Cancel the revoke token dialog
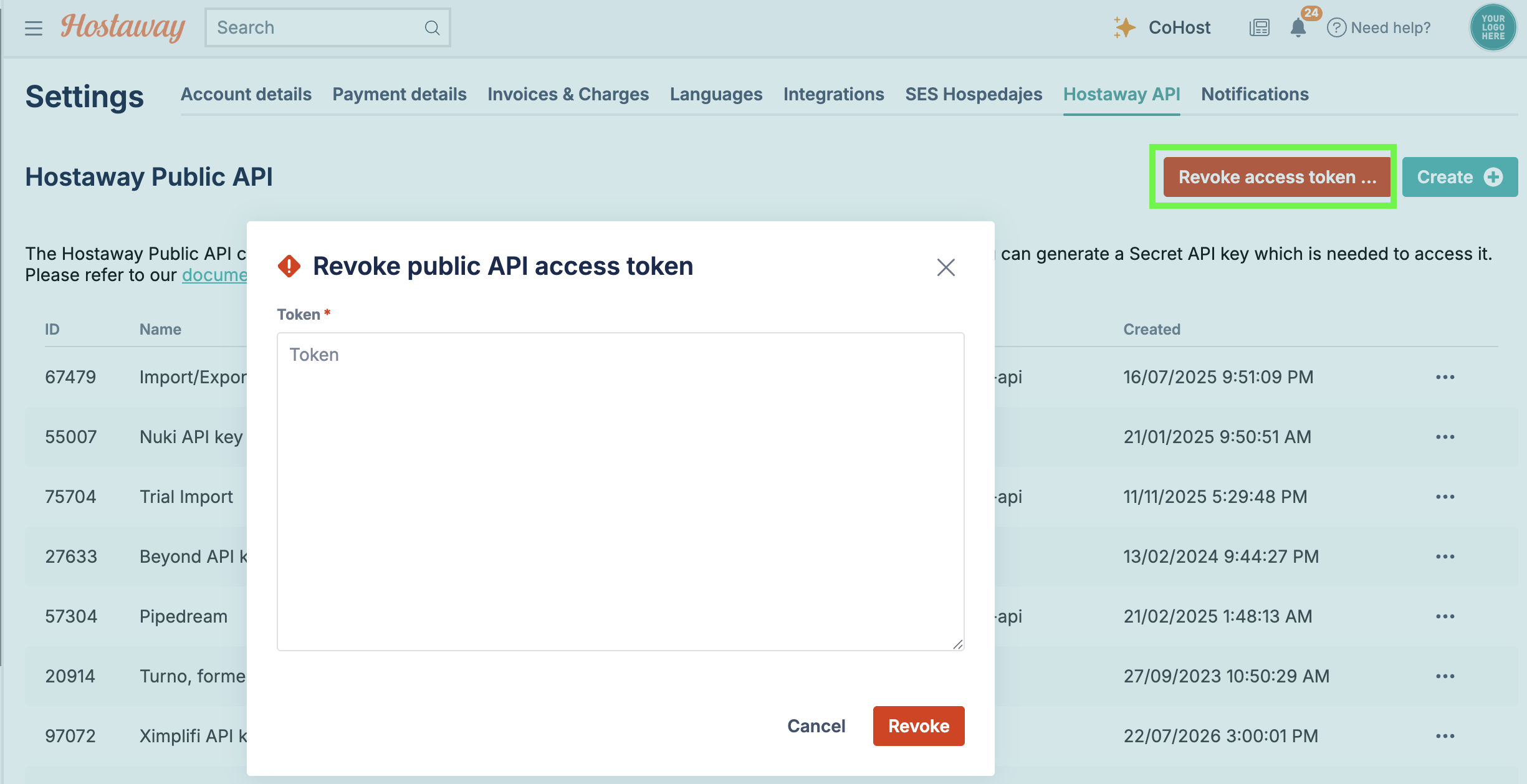1527x784 pixels. [816, 726]
